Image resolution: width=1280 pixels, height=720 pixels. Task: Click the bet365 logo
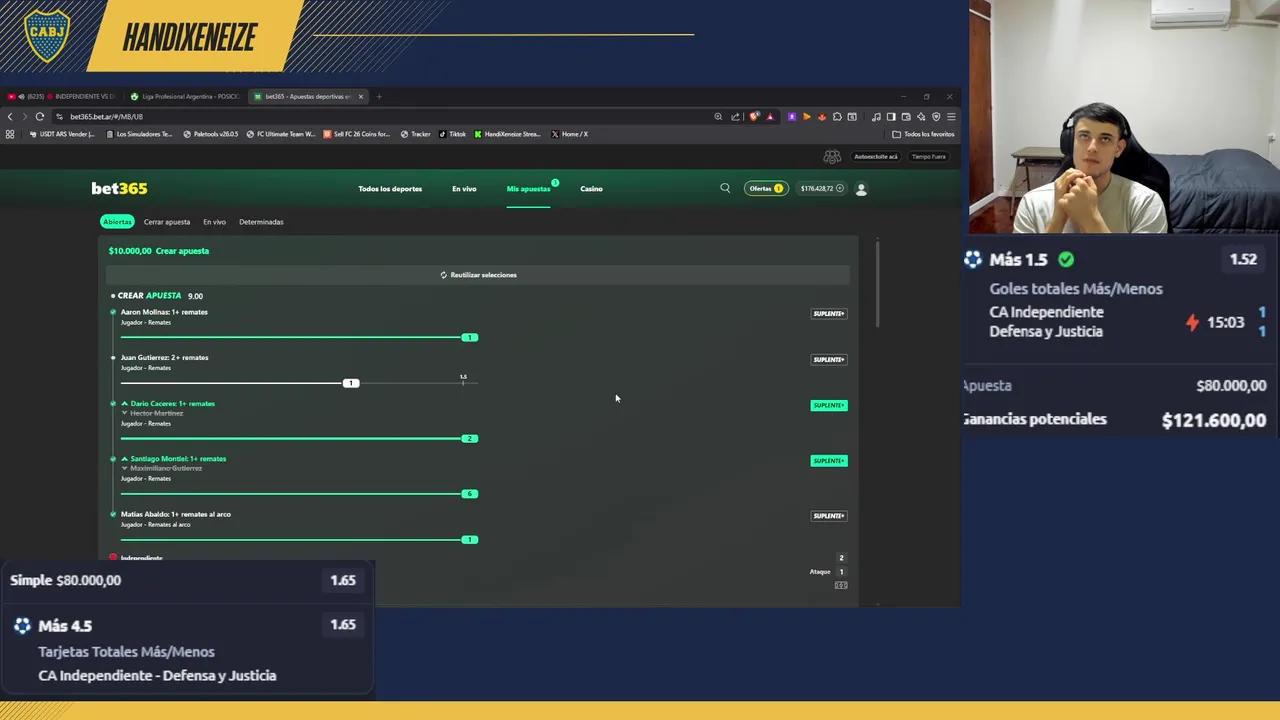(x=119, y=188)
